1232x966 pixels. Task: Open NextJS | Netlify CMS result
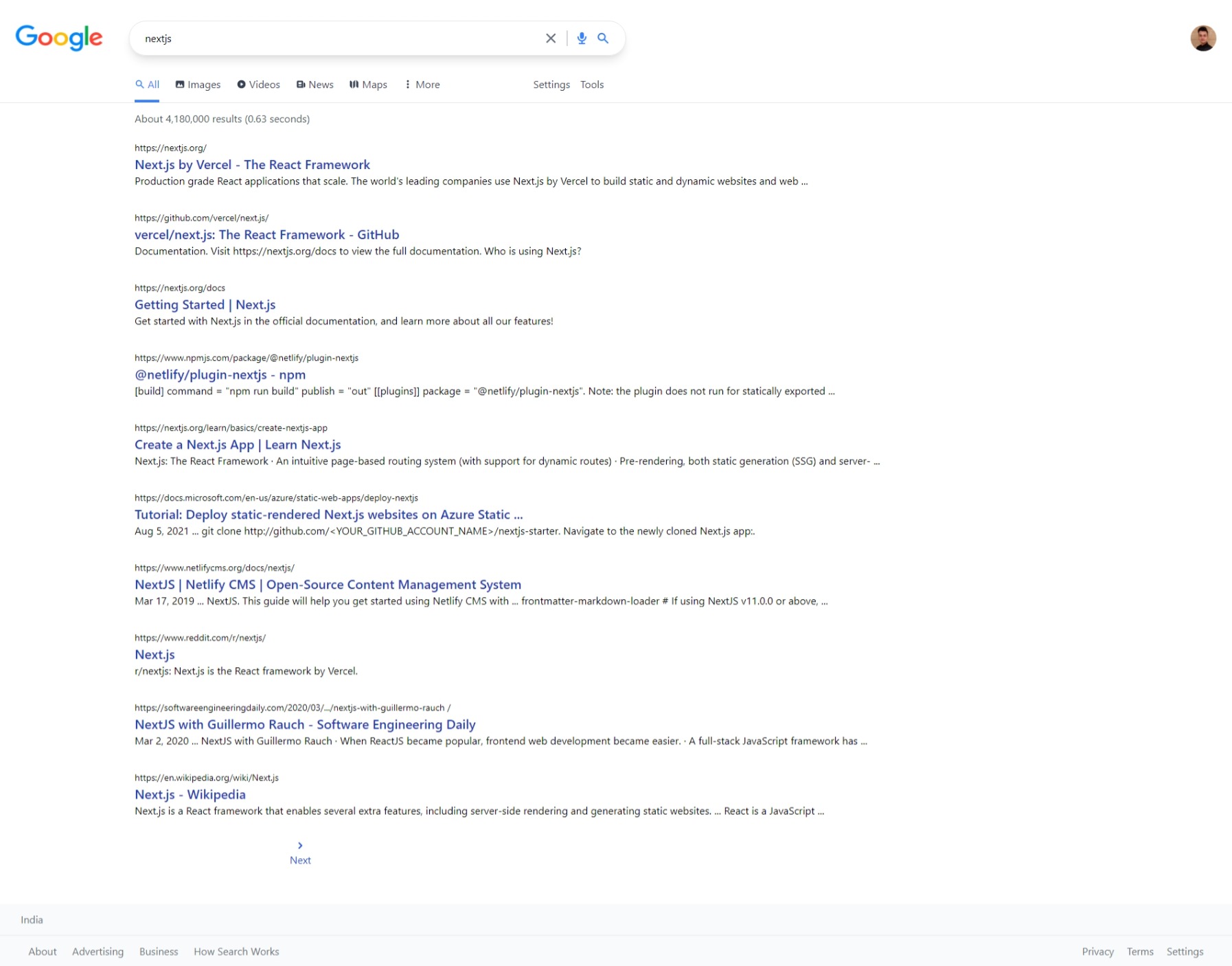click(328, 585)
